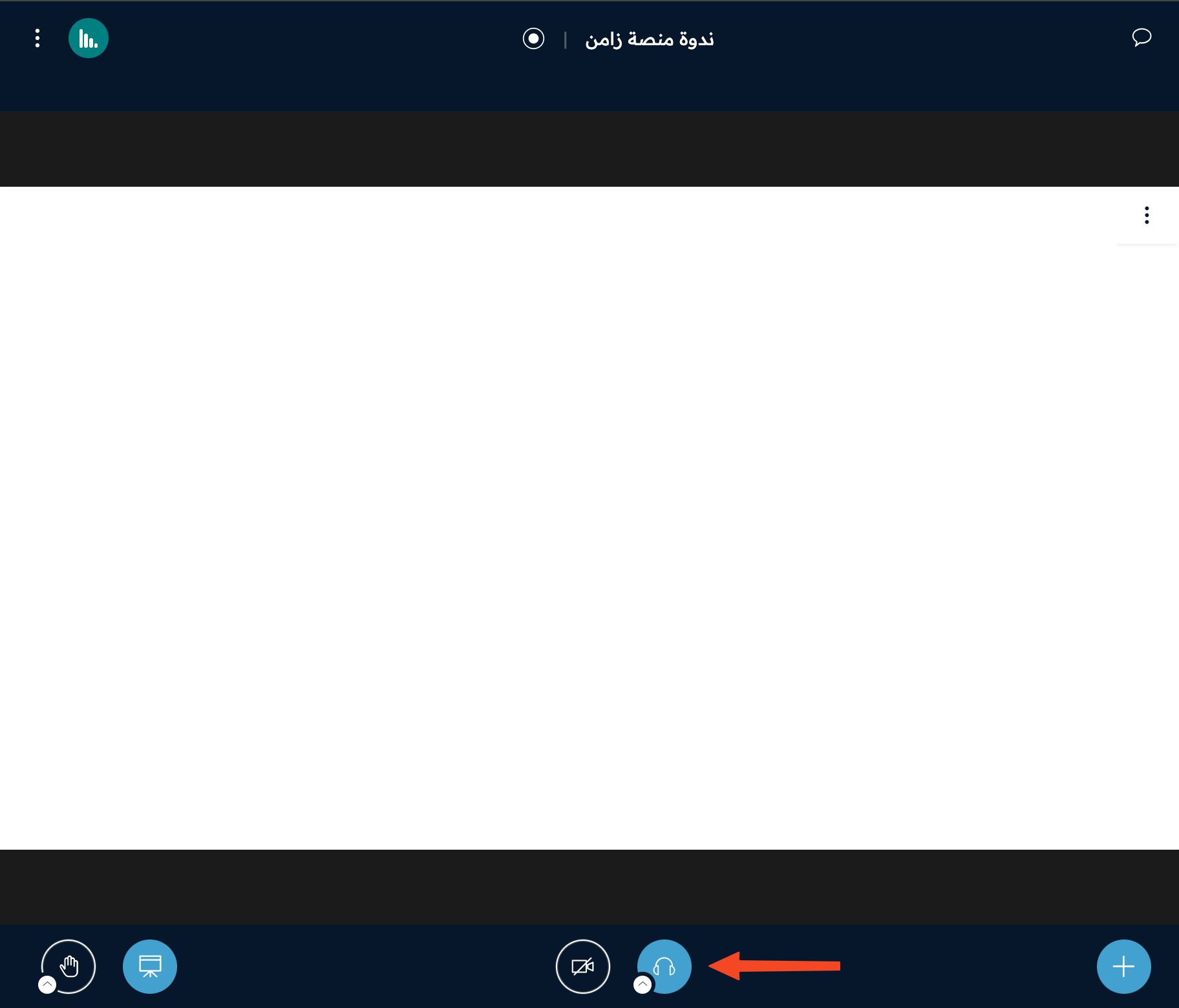Open the plus actions menu
This screenshot has height=1008, width=1179.
pyautogui.click(x=1124, y=967)
